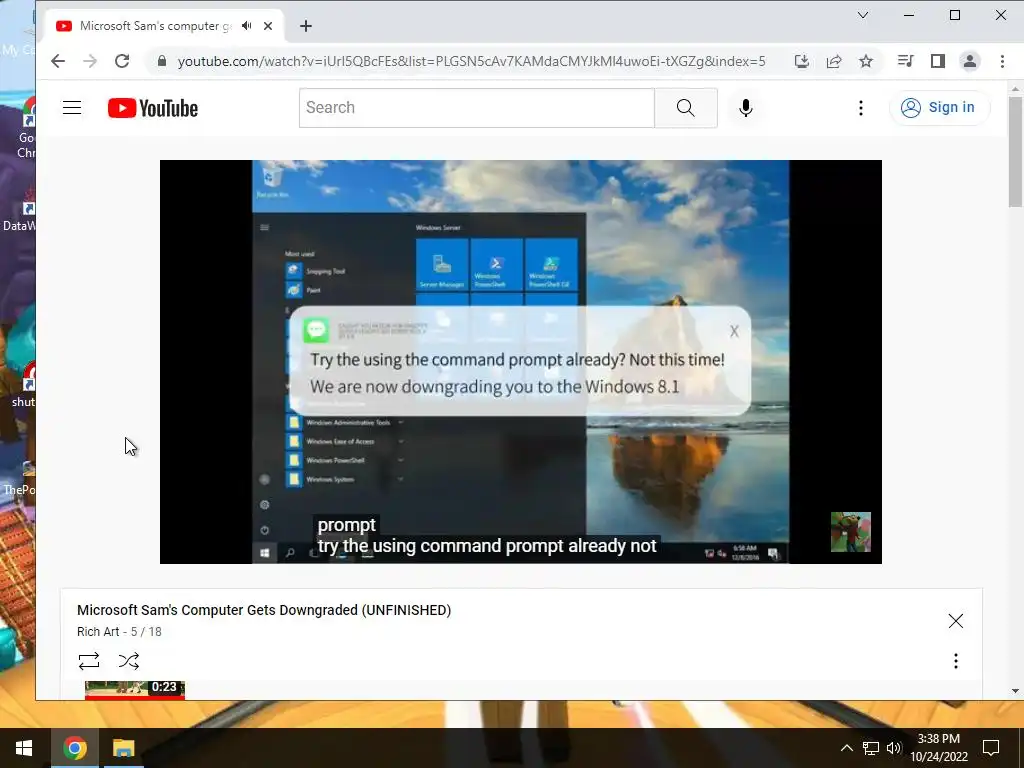Sign in to YouTube

pyautogui.click(x=938, y=108)
